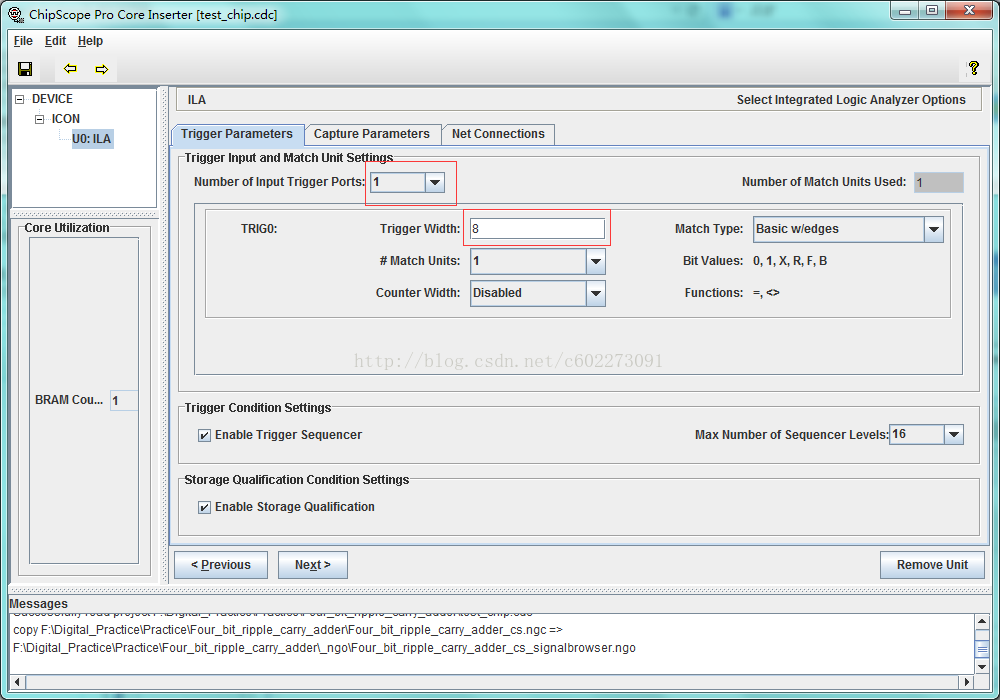Image resolution: width=1000 pixels, height=700 pixels.
Task: Toggle Enable Trigger Sequencer checkbox
Action: coord(204,435)
